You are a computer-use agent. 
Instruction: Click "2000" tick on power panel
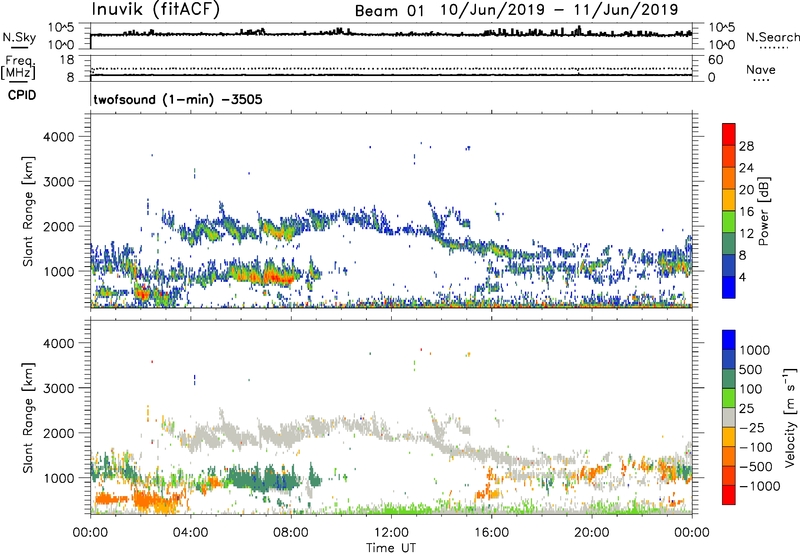coord(58,226)
